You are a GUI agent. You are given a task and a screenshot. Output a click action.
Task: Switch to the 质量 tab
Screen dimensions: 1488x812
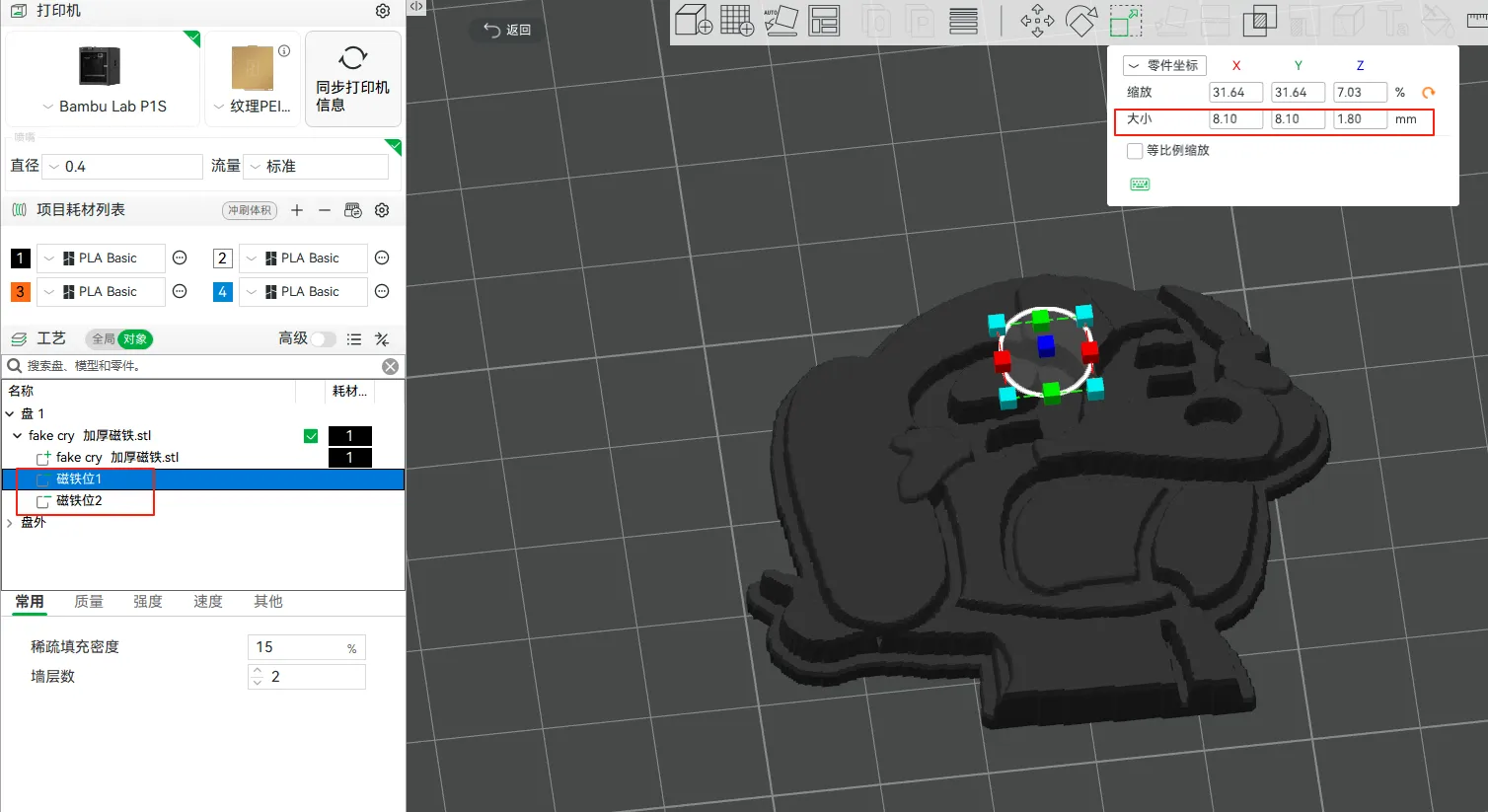click(x=89, y=602)
